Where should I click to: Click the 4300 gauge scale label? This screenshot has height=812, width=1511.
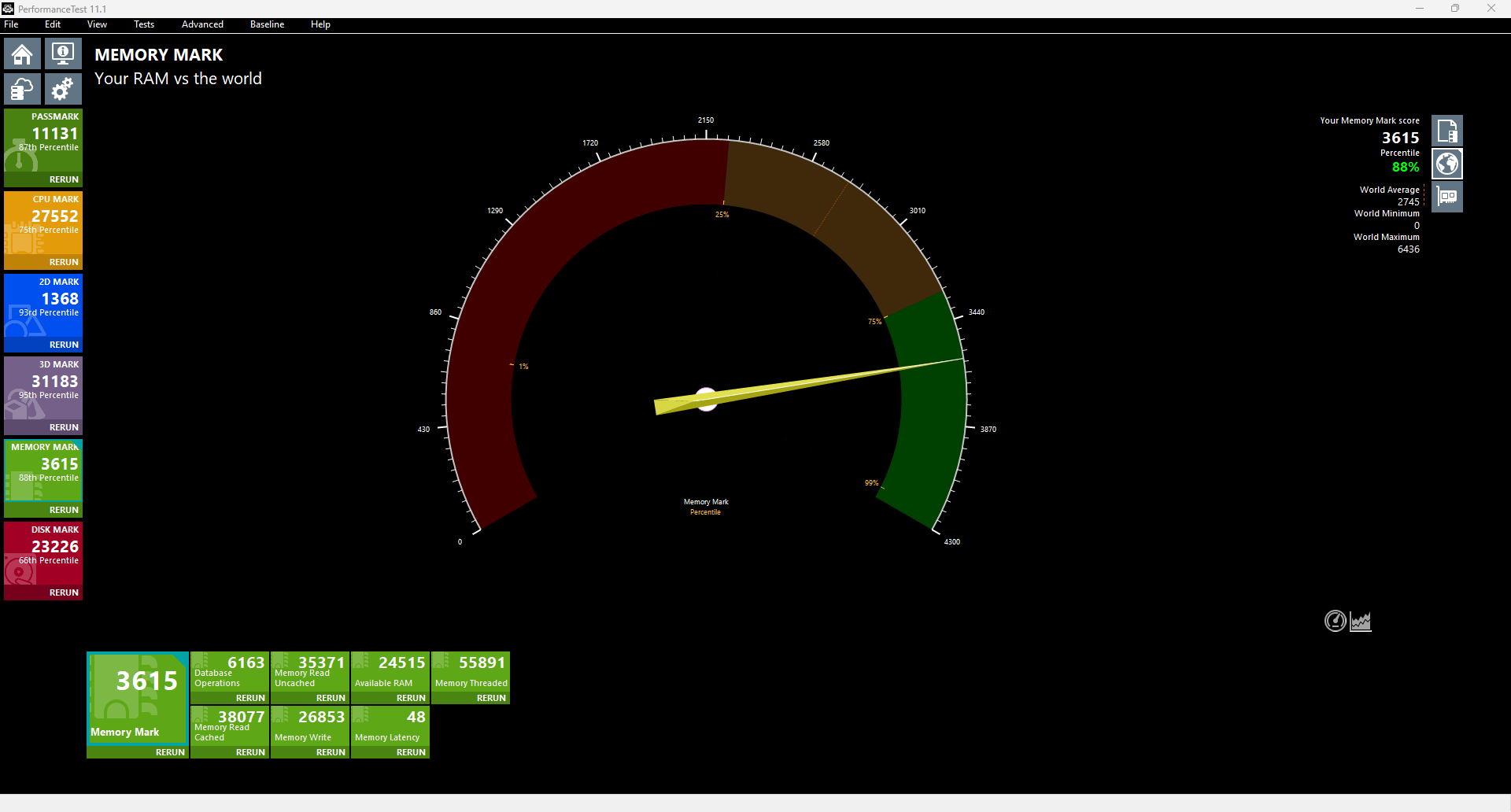(952, 542)
